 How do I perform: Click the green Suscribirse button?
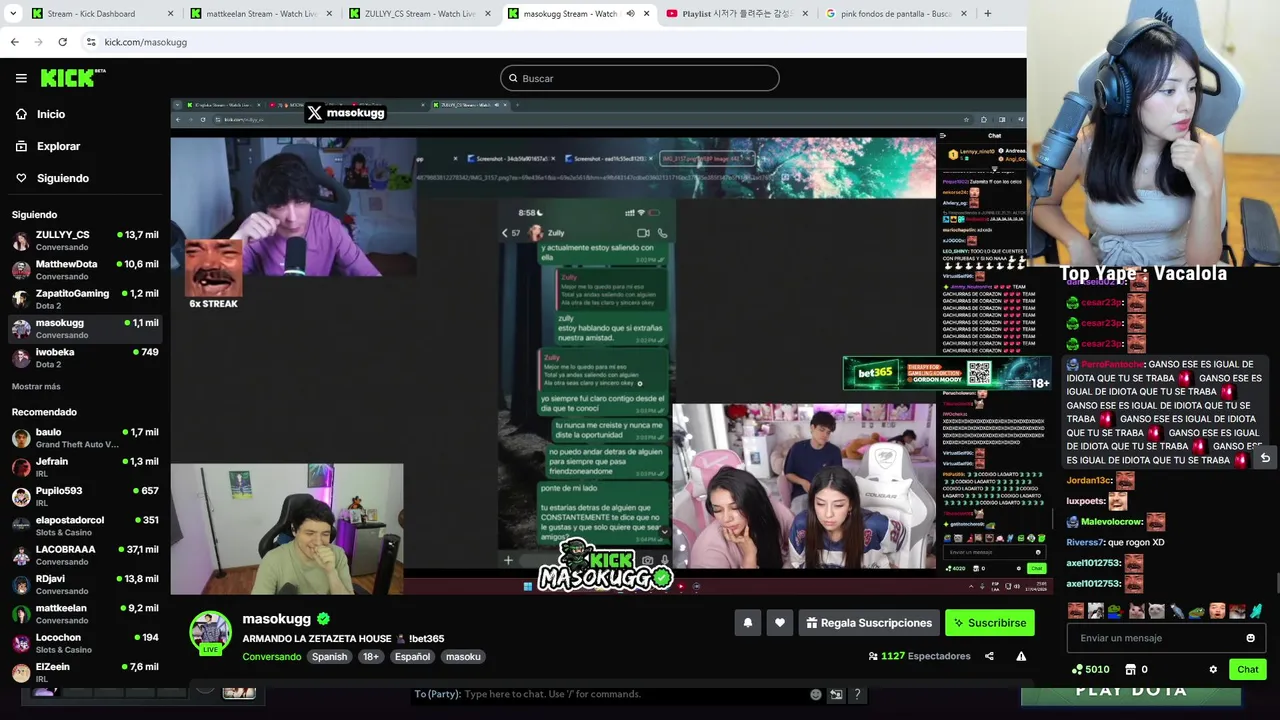tap(990, 623)
